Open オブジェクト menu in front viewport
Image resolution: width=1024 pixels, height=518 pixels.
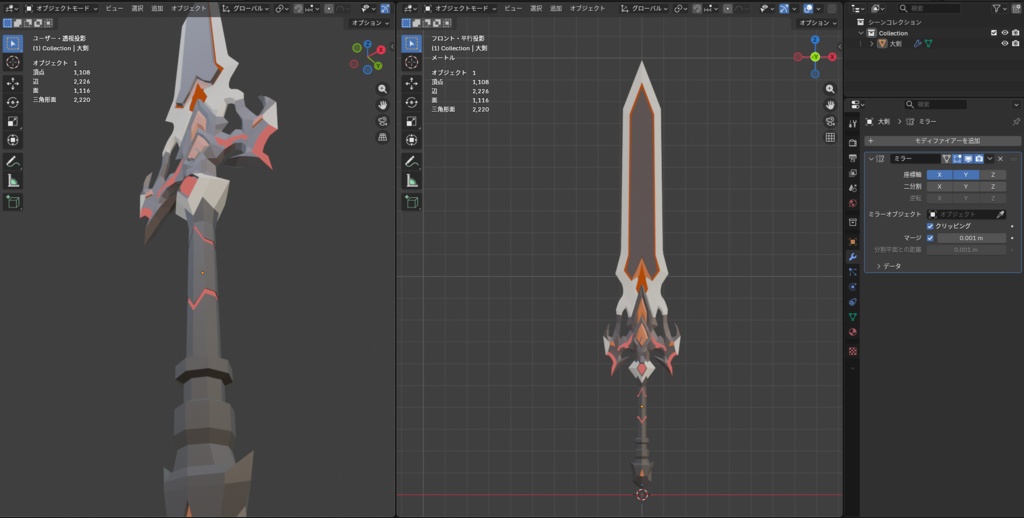pyautogui.click(x=587, y=8)
